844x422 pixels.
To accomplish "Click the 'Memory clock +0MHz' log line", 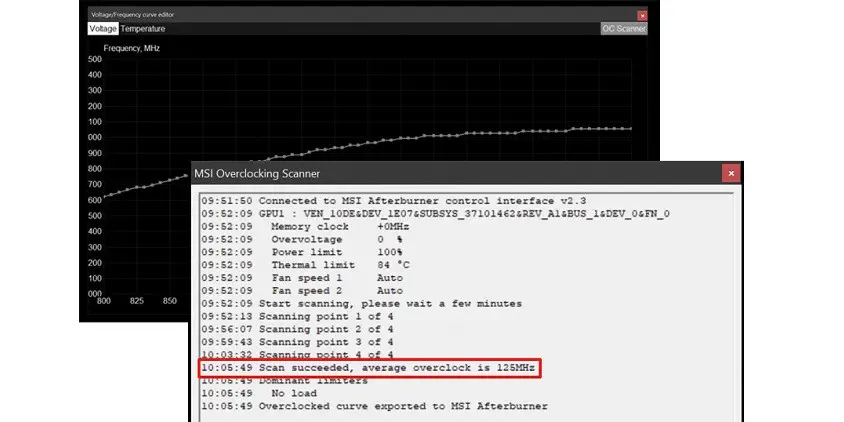I will tap(305, 227).
